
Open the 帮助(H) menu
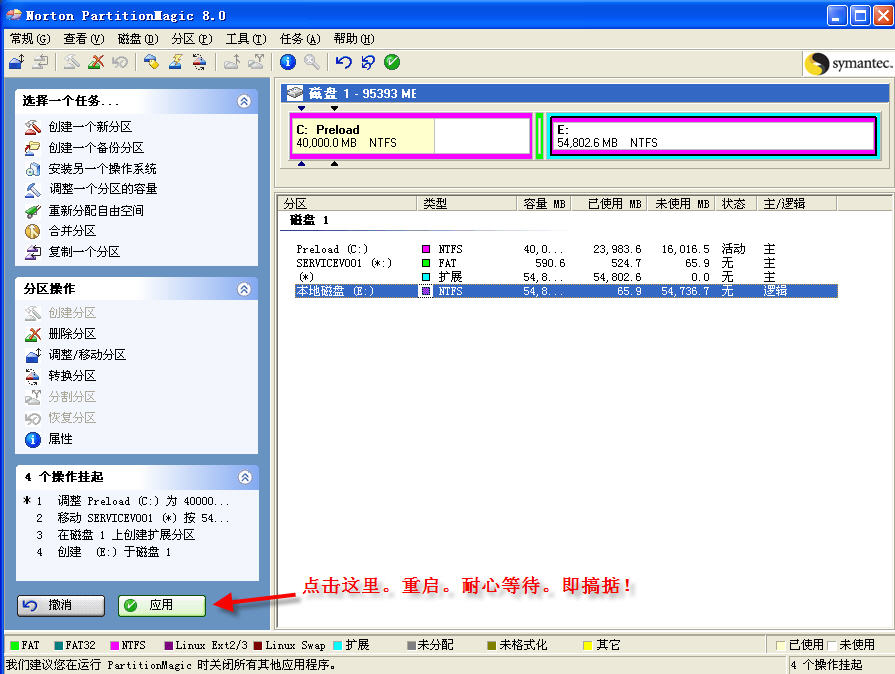(354, 39)
